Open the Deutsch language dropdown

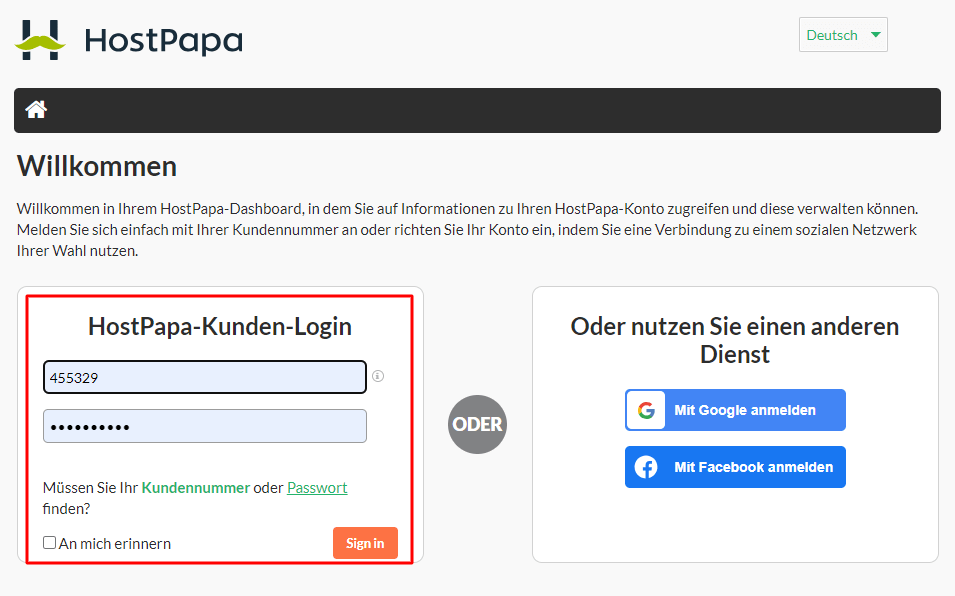(843, 35)
